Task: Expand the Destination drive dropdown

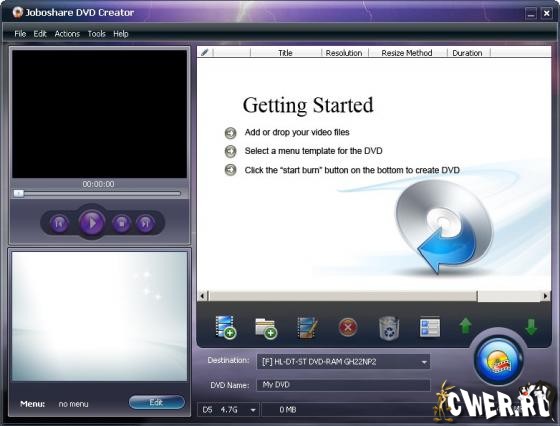Action: (424, 362)
